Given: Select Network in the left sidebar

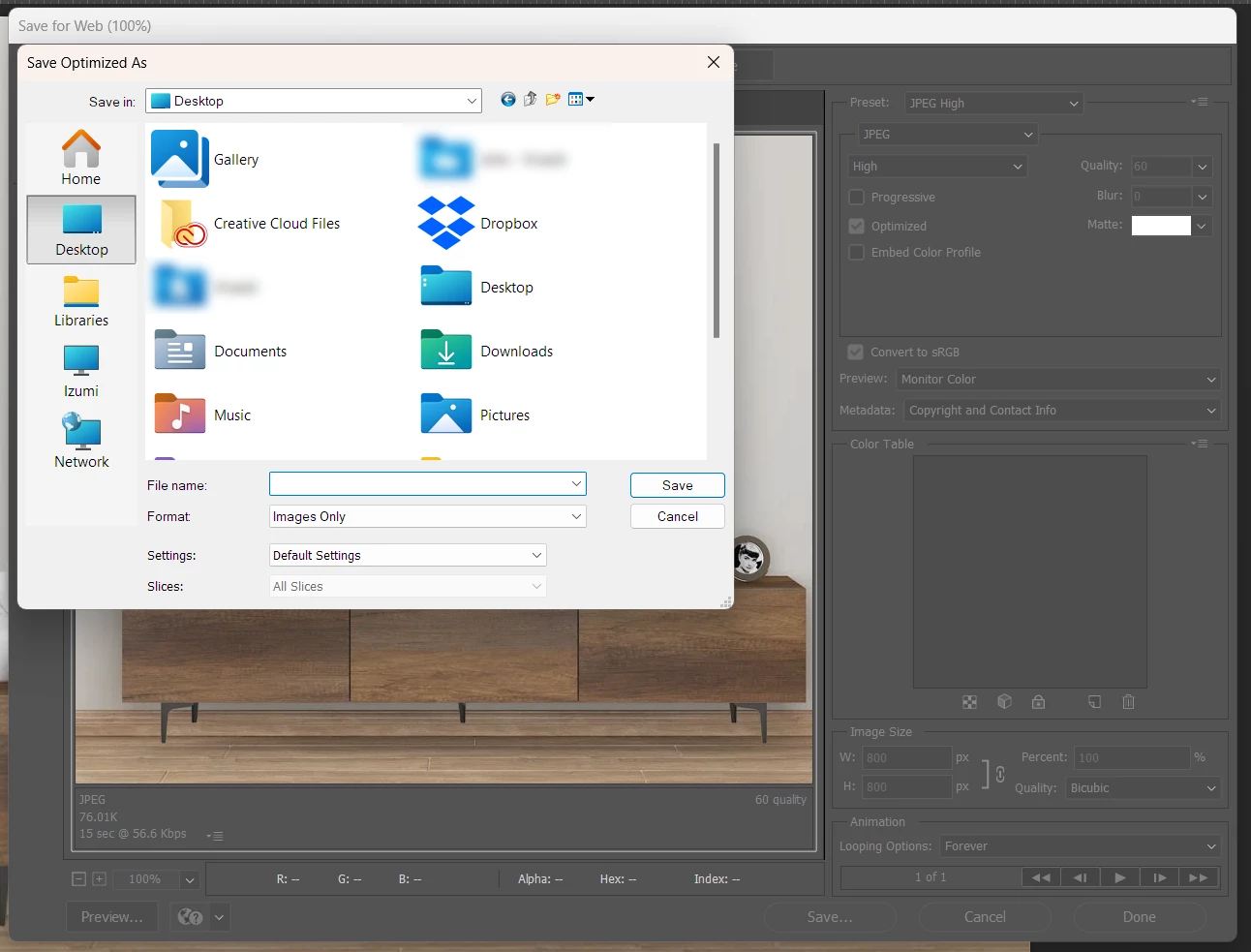Looking at the screenshot, I should tap(81, 442).
